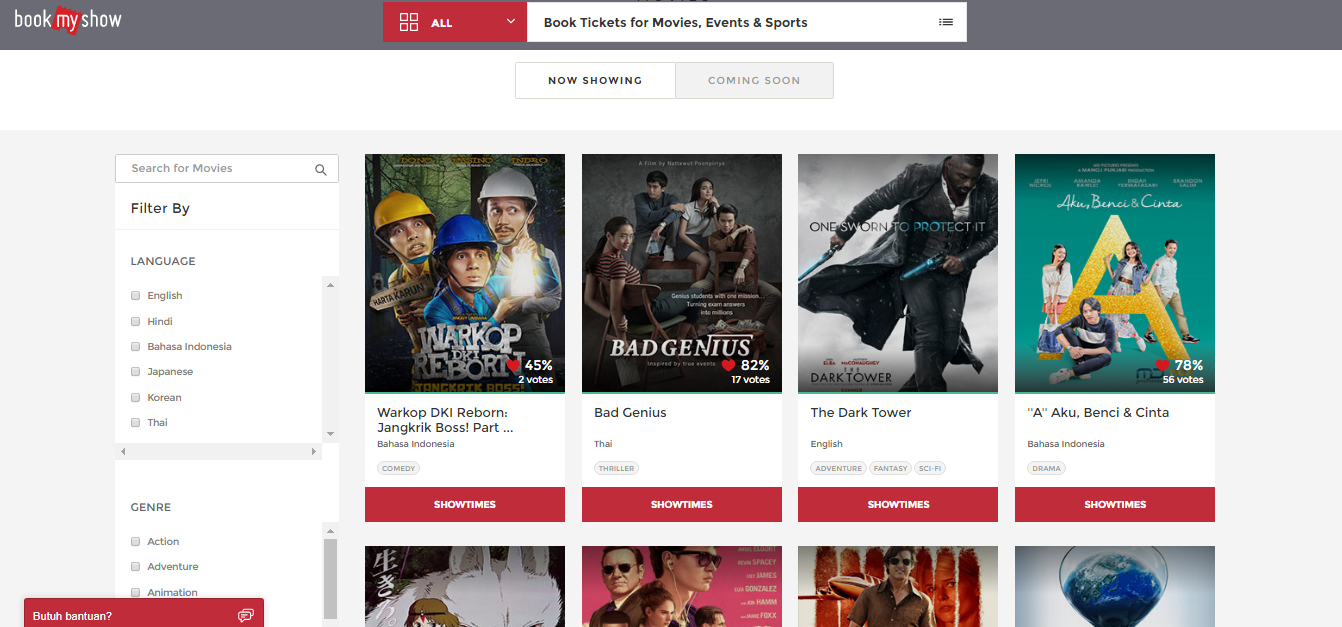Tick the Hindi language checkbox
The height and width of the screenshot is (627, 1342).
tap(135, 321)
